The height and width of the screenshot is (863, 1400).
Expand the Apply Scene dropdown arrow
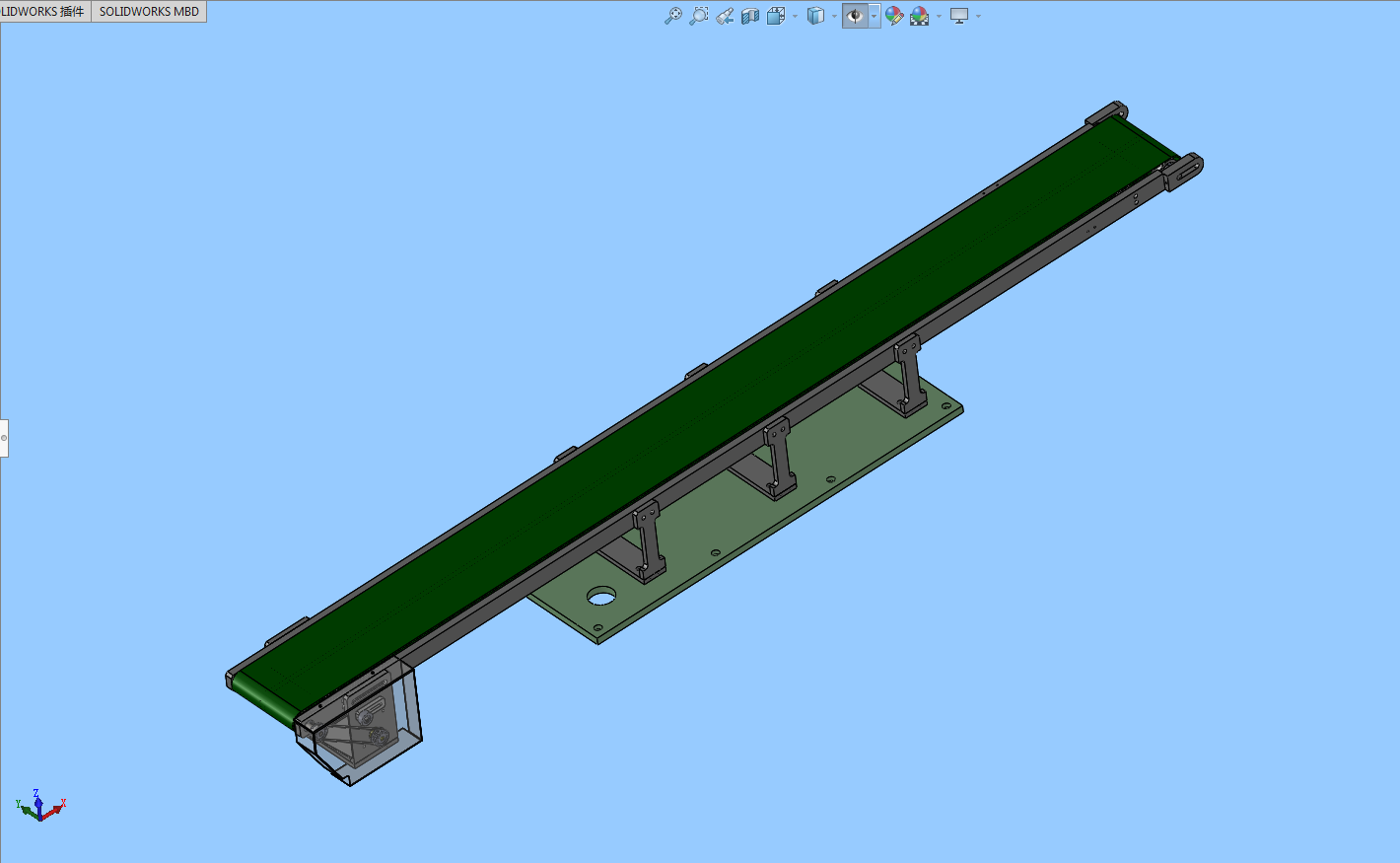coord(939,16)
